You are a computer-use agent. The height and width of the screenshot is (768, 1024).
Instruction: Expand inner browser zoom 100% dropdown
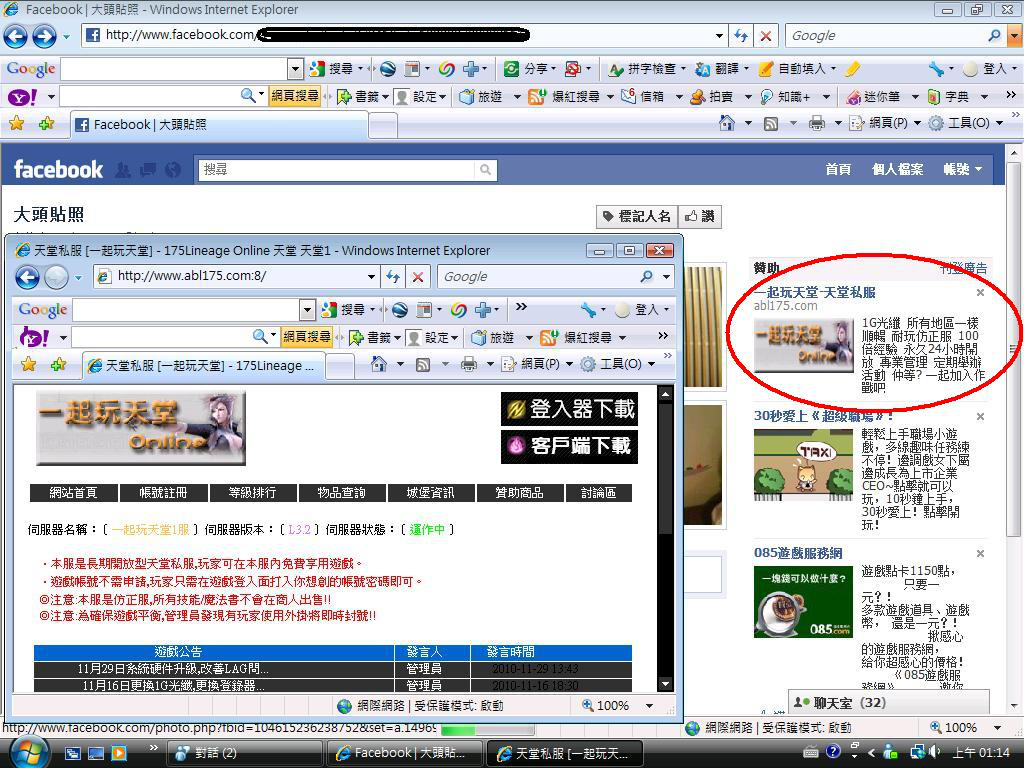coord(649,706)
